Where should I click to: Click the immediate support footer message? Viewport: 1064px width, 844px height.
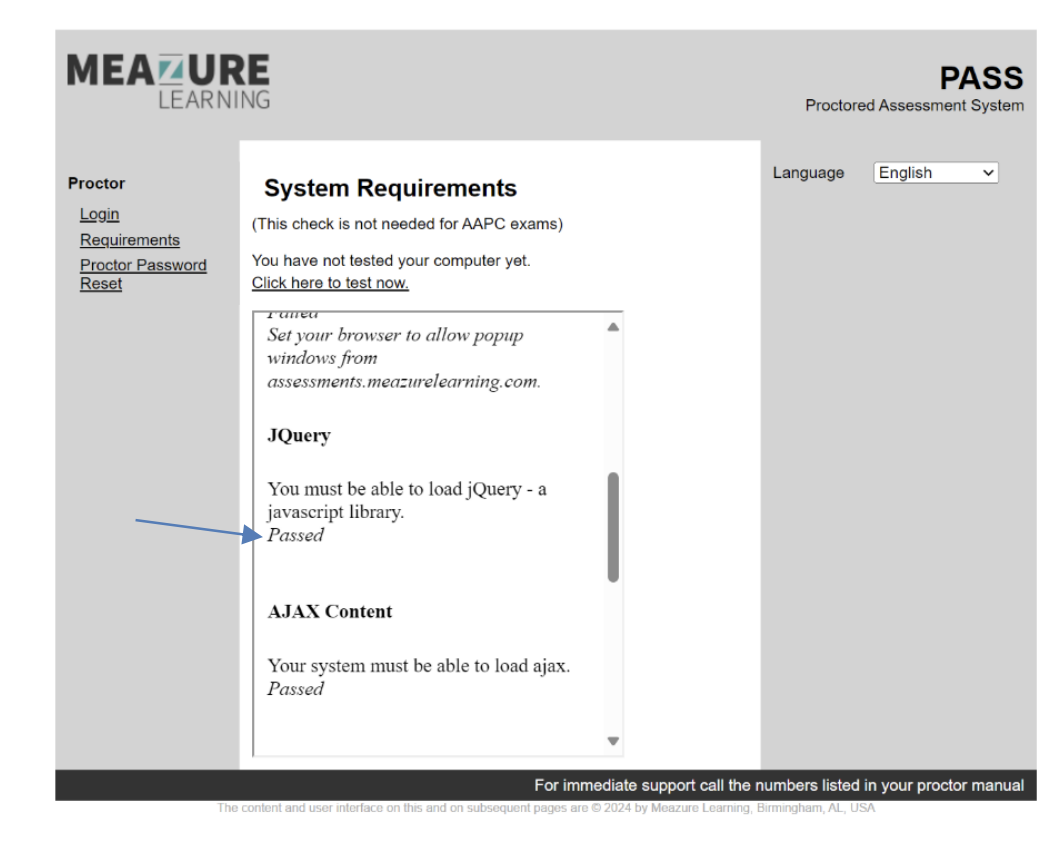coord(778,785)
